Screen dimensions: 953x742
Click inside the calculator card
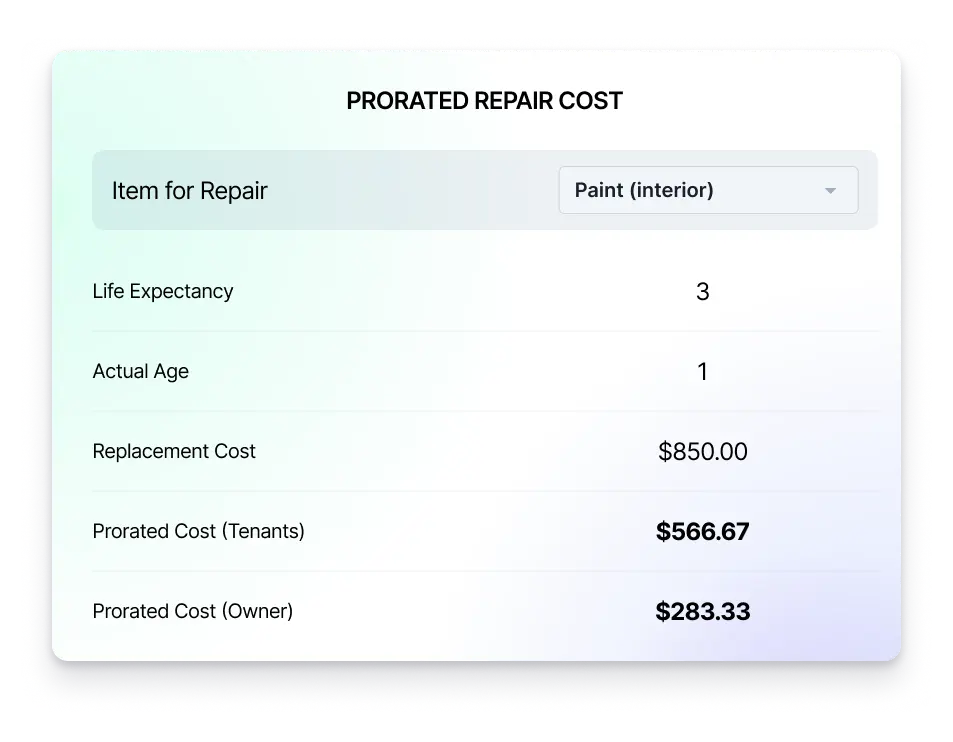click(484, 400)
